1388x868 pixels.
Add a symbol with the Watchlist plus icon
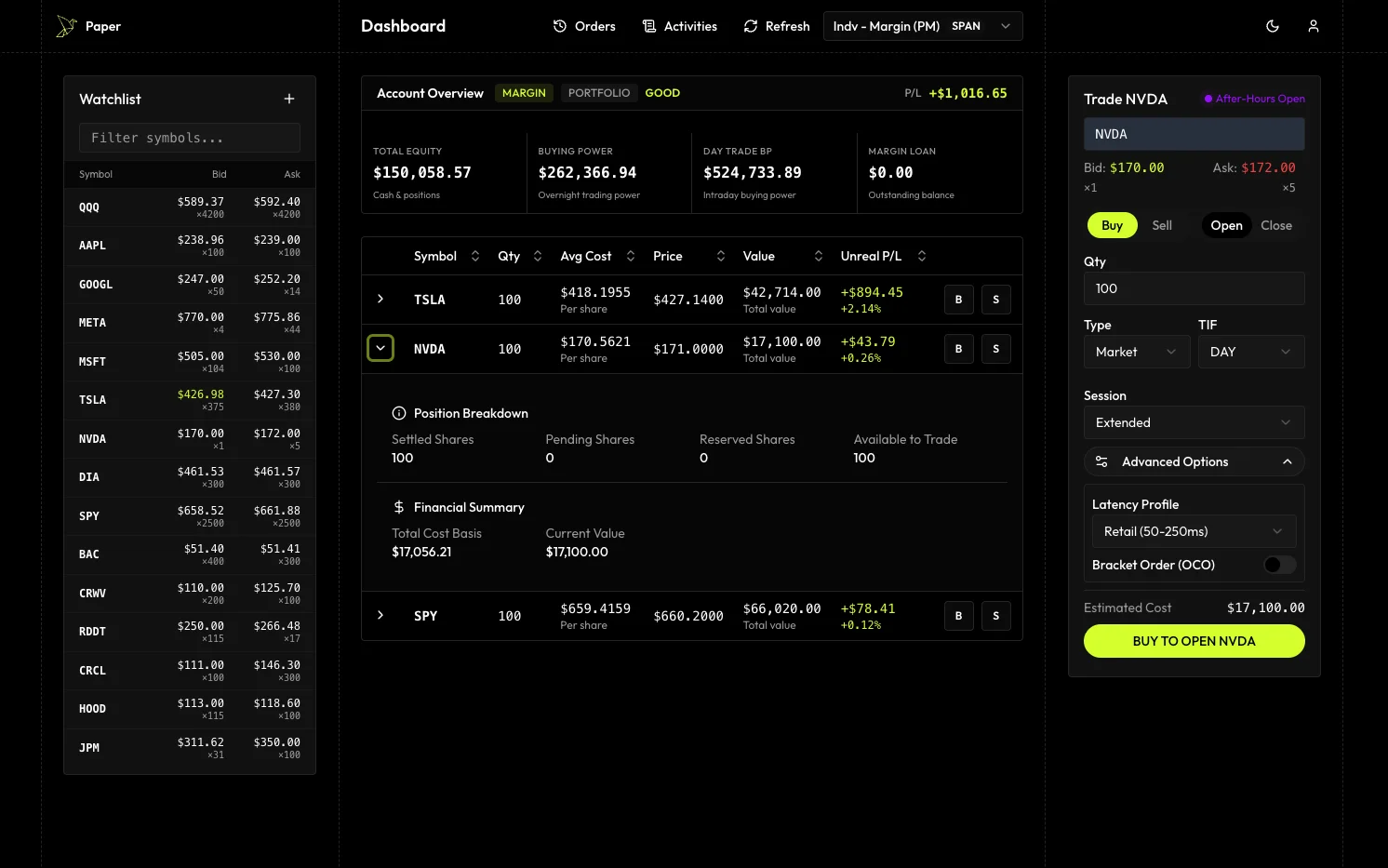pos(289,99)
